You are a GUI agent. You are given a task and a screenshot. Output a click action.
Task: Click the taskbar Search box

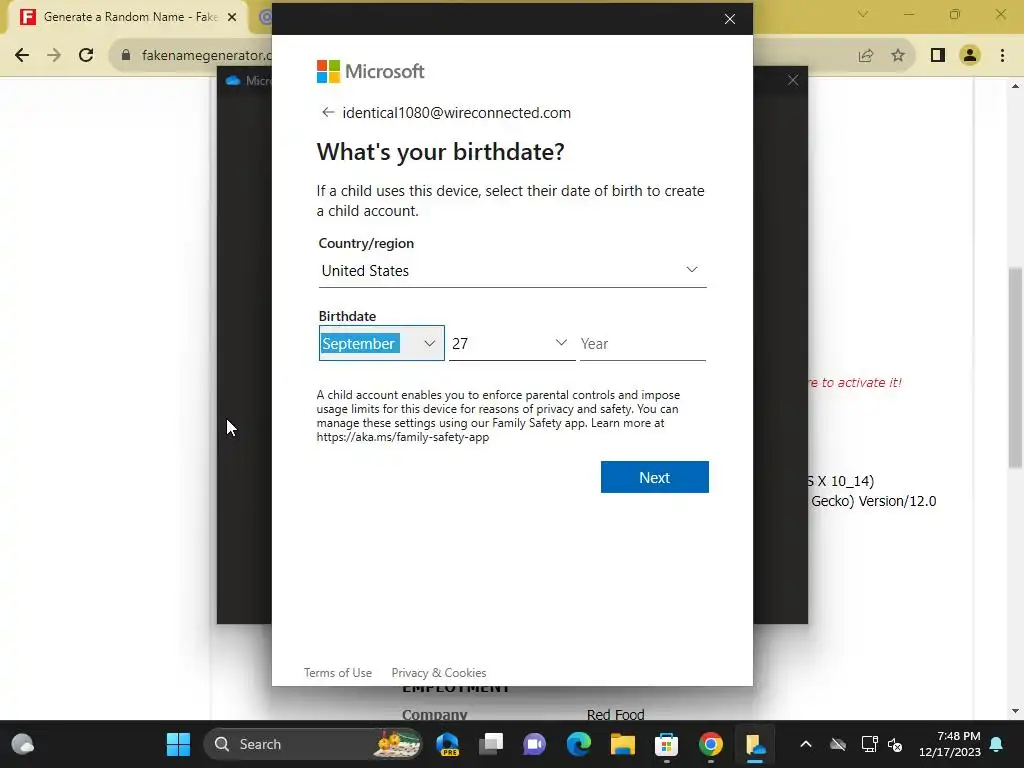[x=314, y=744]
